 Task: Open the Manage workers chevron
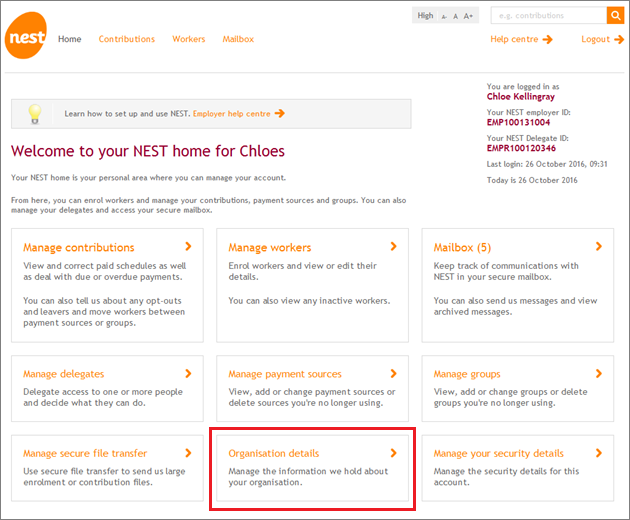393,246
